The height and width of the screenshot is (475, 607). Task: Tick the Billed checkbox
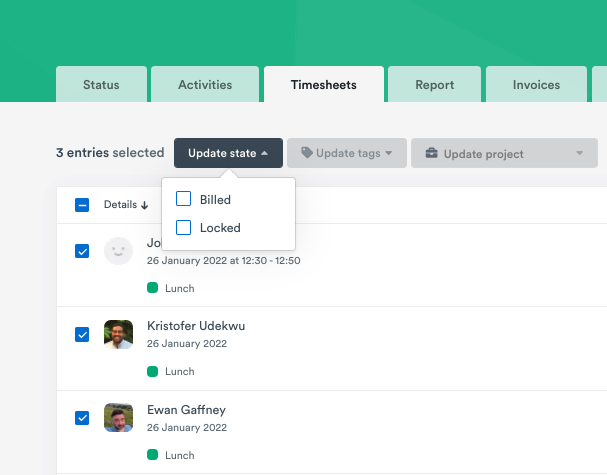coord(184,199)
